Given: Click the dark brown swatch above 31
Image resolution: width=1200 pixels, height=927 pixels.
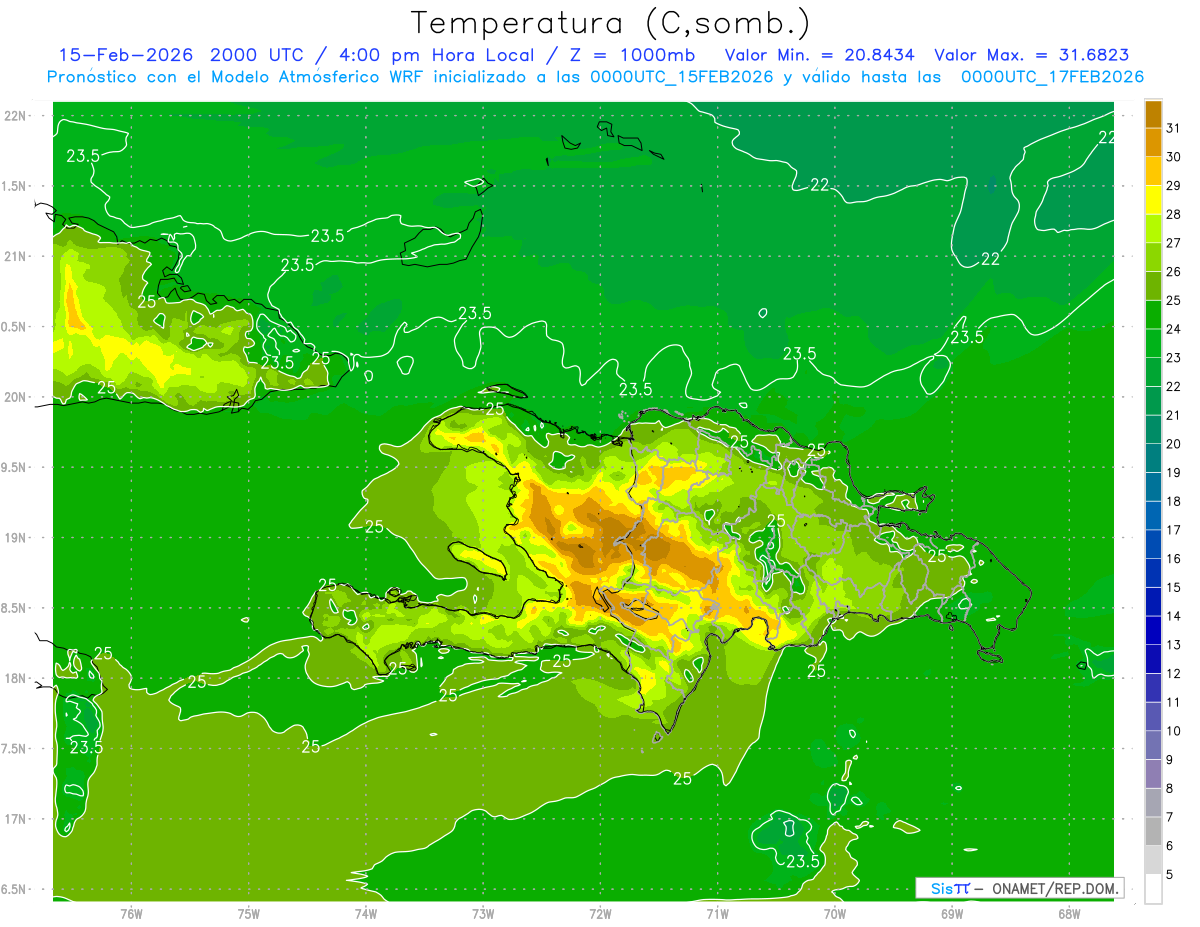Looking at the screenshot, I should click(x=1153, y=114).
